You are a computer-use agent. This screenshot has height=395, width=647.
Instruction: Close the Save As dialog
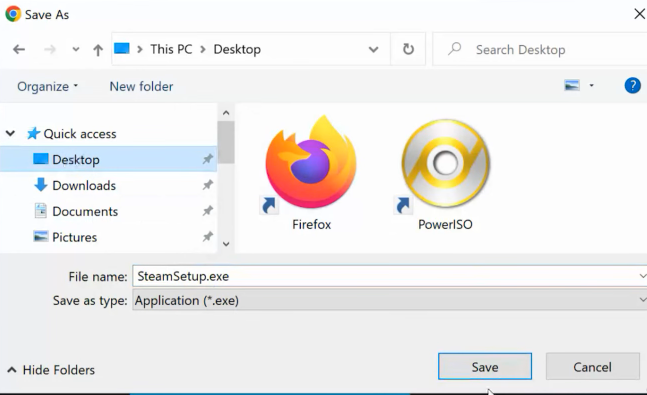639,14
